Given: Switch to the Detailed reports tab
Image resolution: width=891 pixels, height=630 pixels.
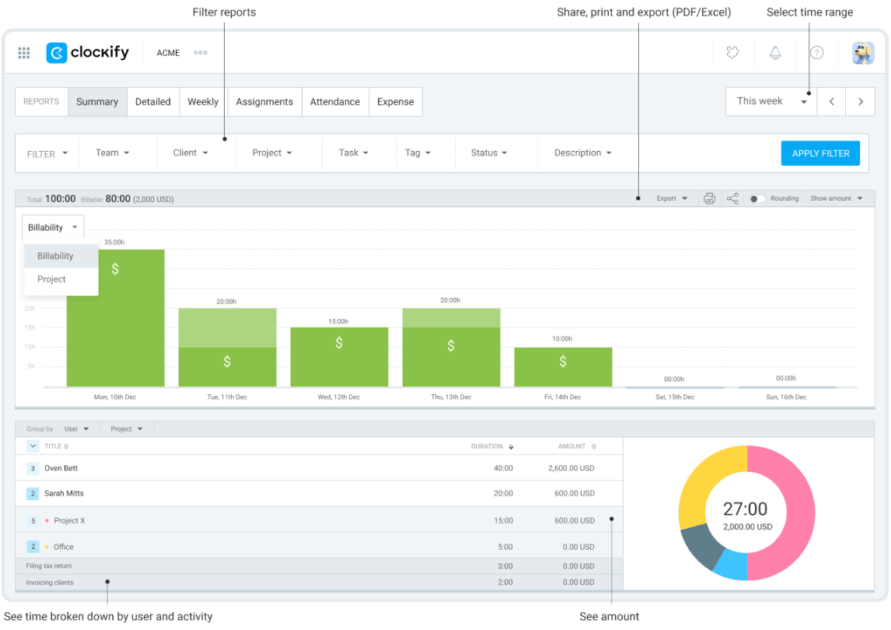Looking at the screenshot, I should (153, 101).
